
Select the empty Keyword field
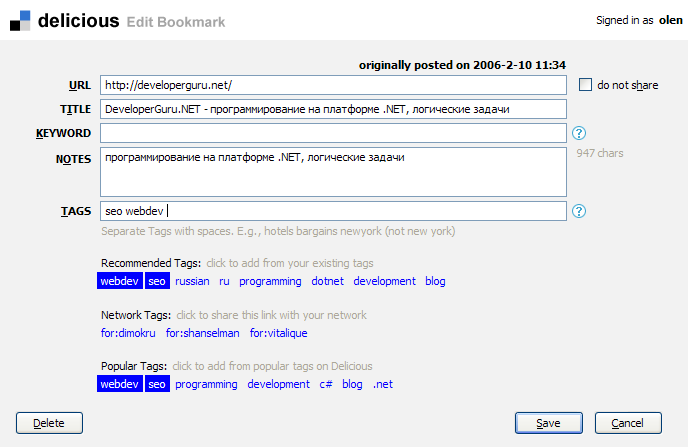333,133
